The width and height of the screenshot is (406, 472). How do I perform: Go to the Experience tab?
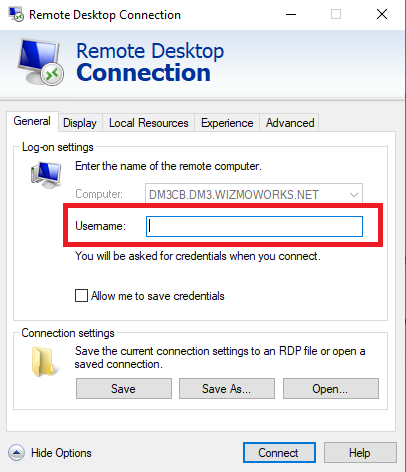(x=227, y=123)
